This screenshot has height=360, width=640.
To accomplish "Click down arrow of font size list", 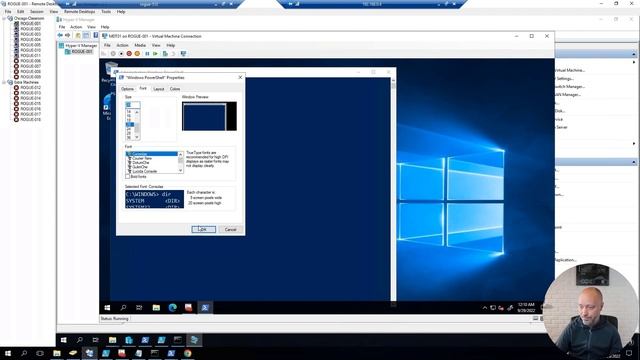I will 137,137.
